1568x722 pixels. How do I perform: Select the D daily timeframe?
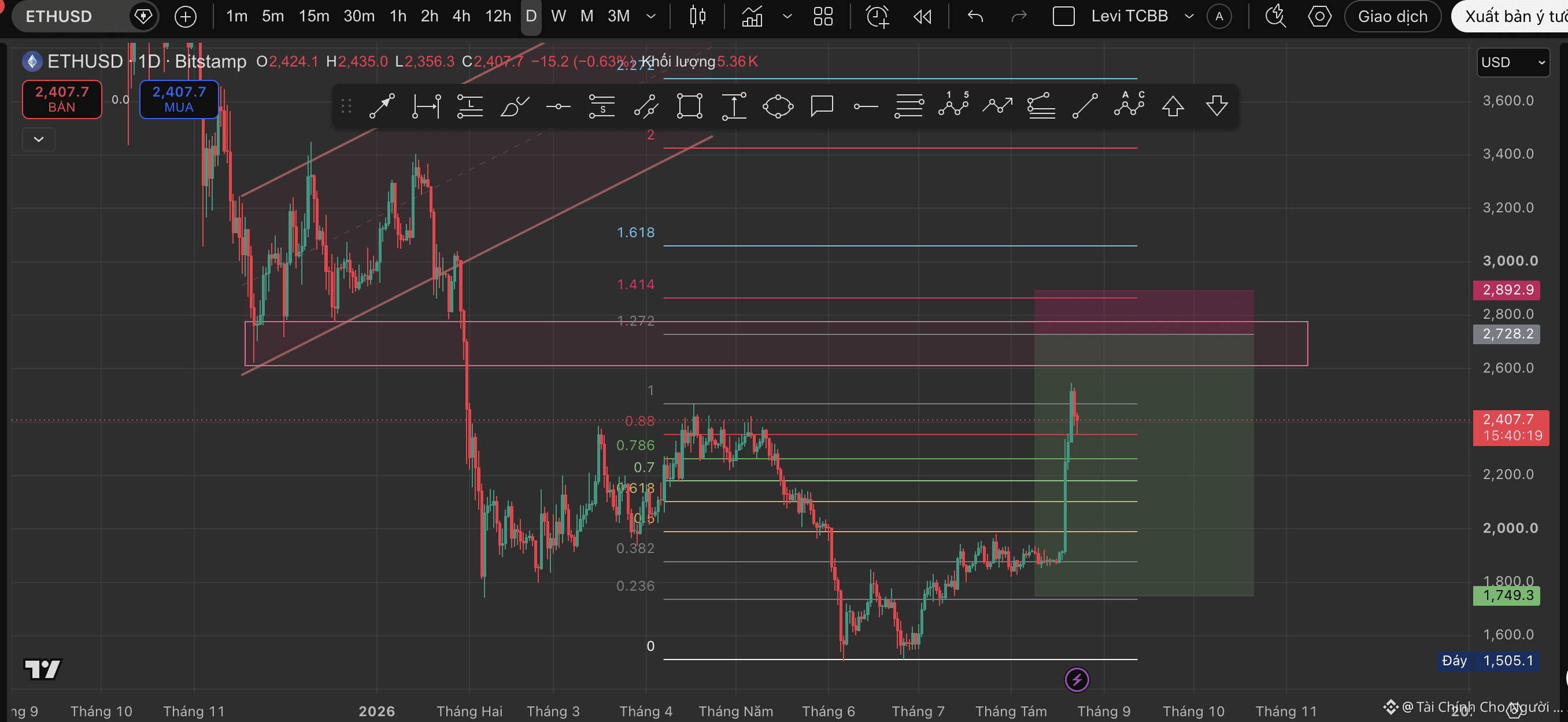(531, 16)
